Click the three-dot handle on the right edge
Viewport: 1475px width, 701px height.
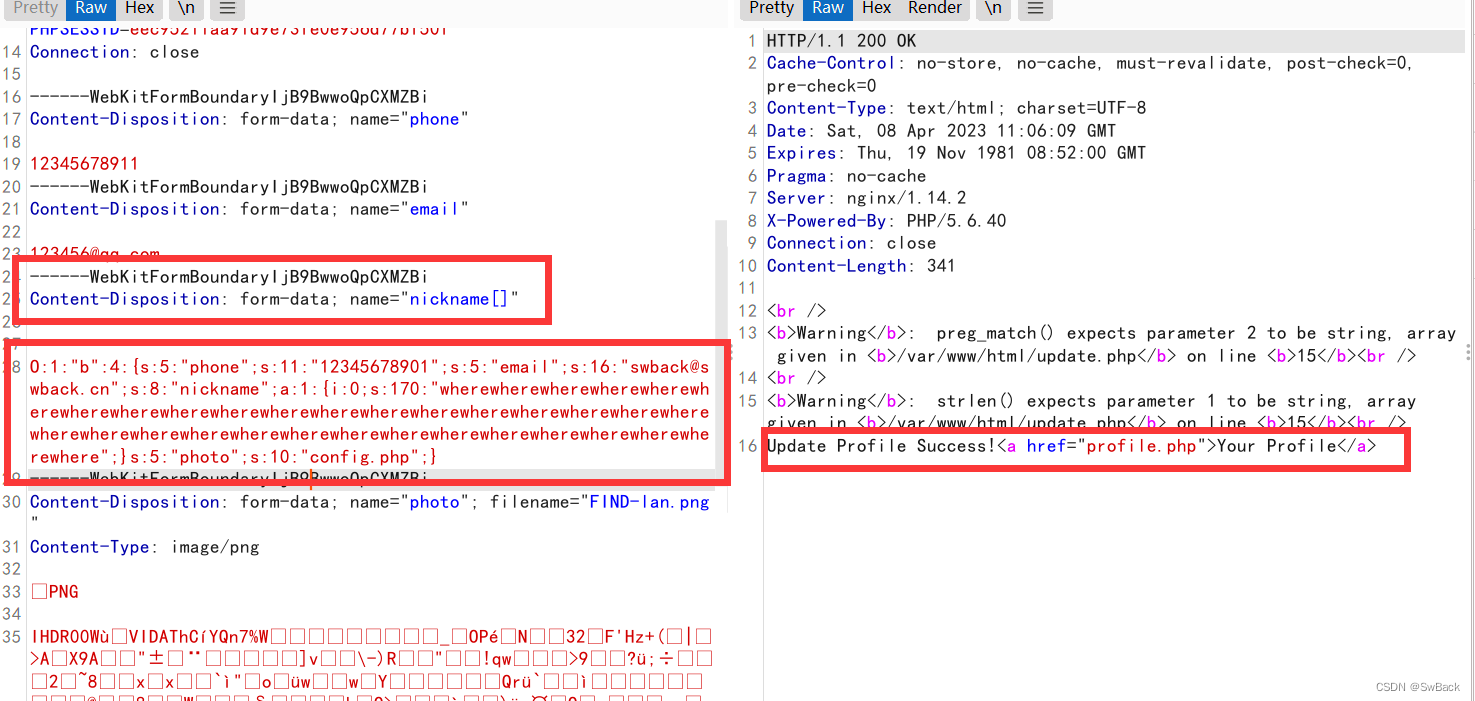[x=1467, y=352]
